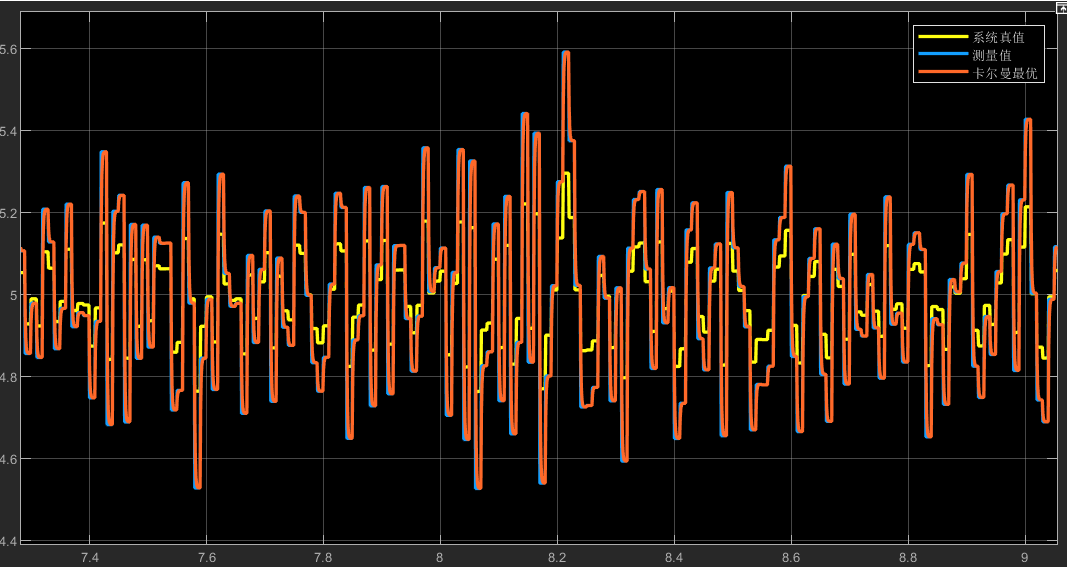
Task: Click the y-axis tick label 4.6
Action: tap(8, 459)
